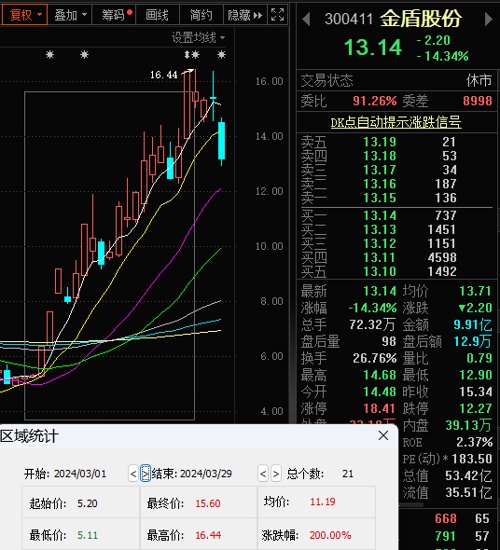Close the 区域统计 dialog
Image resolution: width=500 pixels, height=550 pixels.
coord(383,435)
